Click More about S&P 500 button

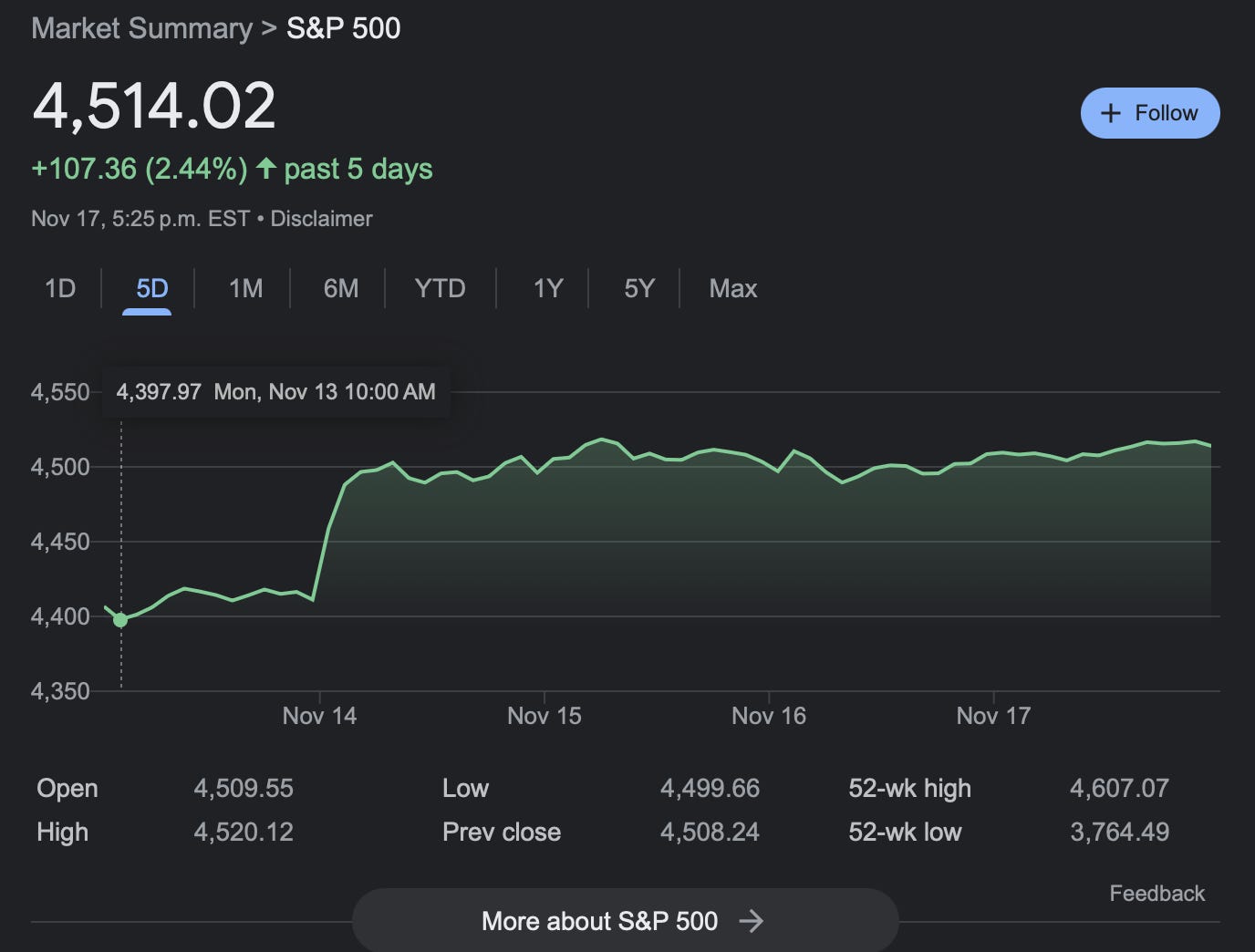coord(625,920)
